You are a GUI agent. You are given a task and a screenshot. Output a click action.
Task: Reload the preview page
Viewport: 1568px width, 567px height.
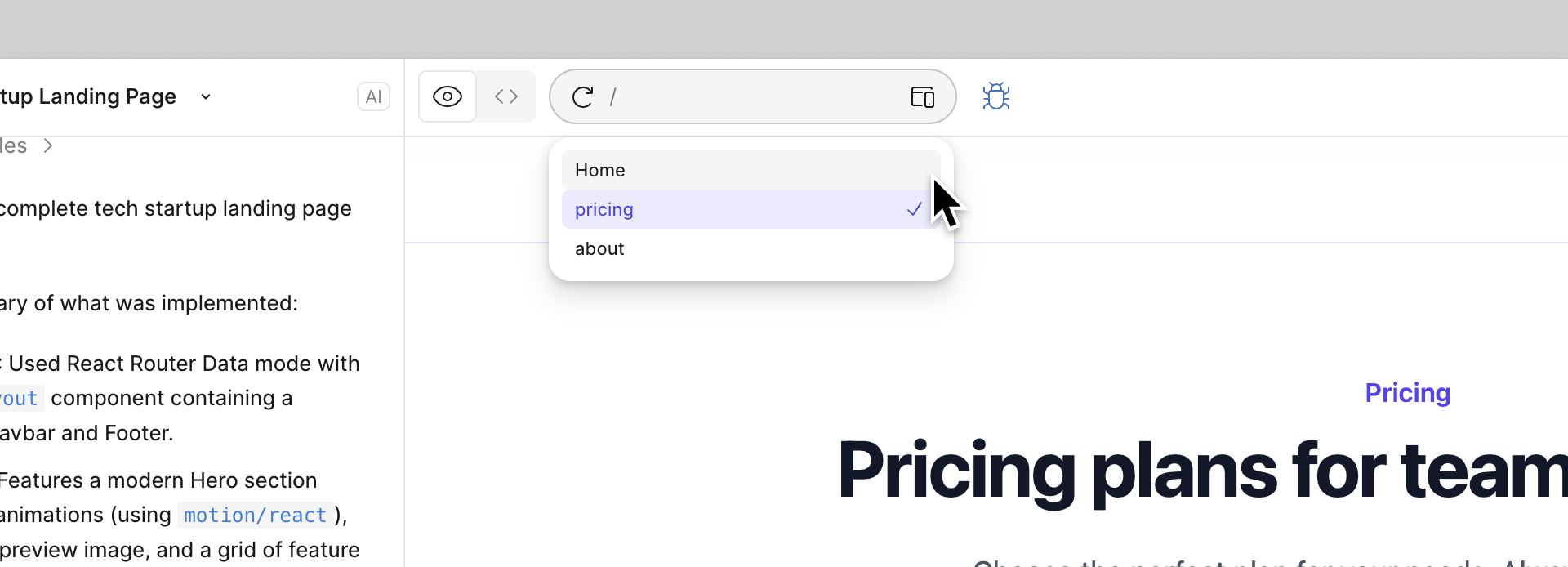point(582,97)
